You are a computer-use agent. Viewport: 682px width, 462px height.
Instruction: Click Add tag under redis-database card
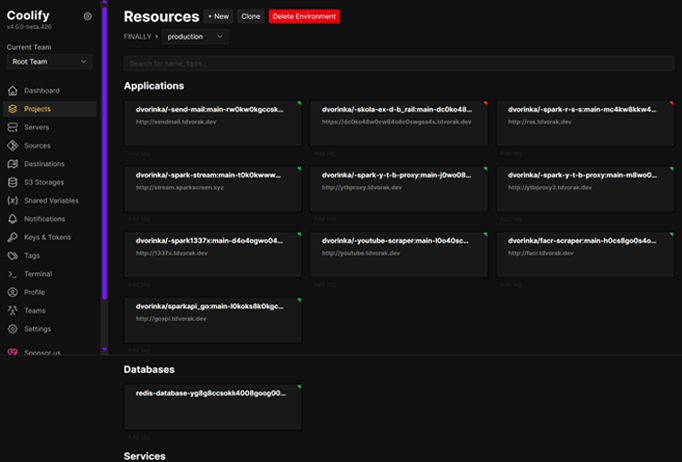[139, 437]
